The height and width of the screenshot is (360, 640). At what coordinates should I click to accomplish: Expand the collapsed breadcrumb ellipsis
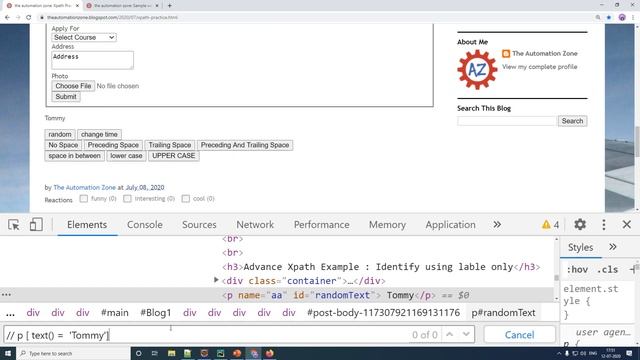click(x=10, y=313)
